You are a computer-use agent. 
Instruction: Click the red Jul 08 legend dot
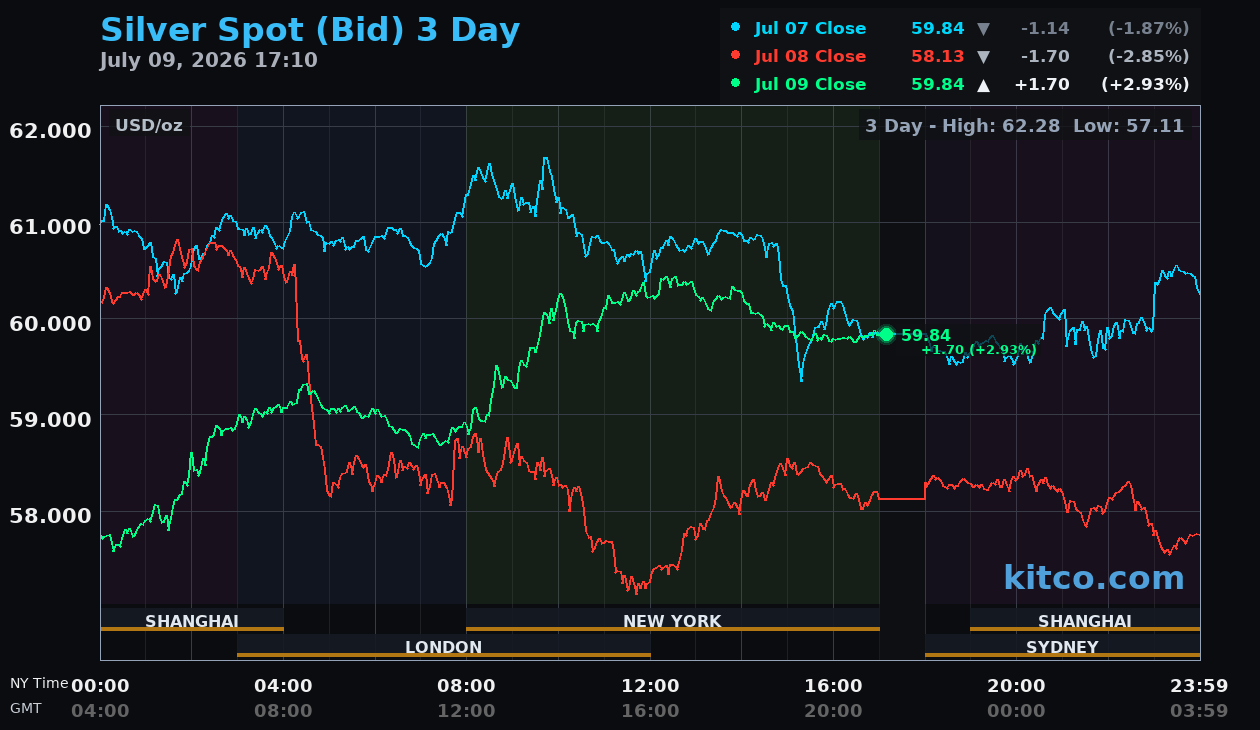(736, 55)
